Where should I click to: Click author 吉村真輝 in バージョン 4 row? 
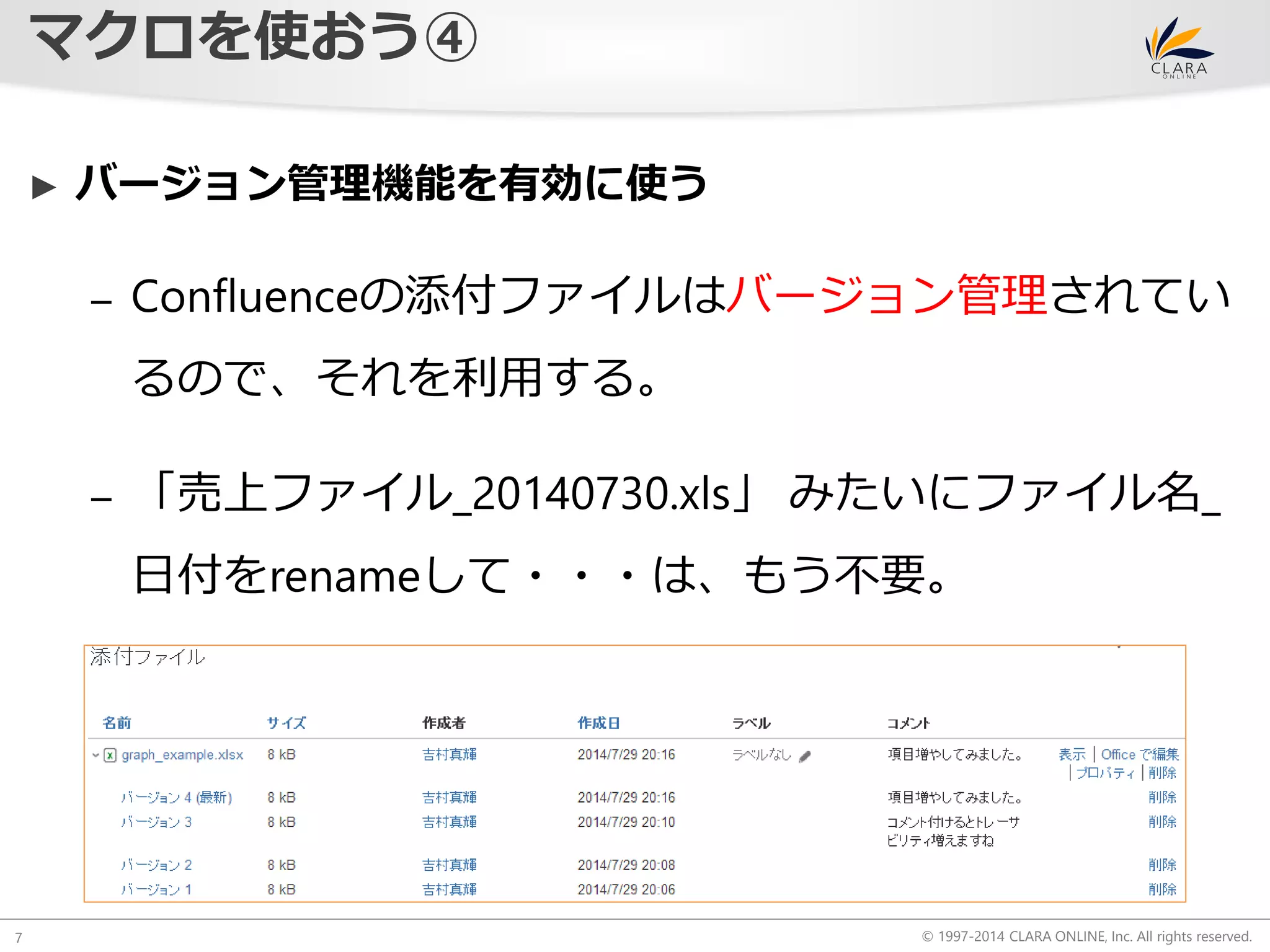[x=450, y=798]
